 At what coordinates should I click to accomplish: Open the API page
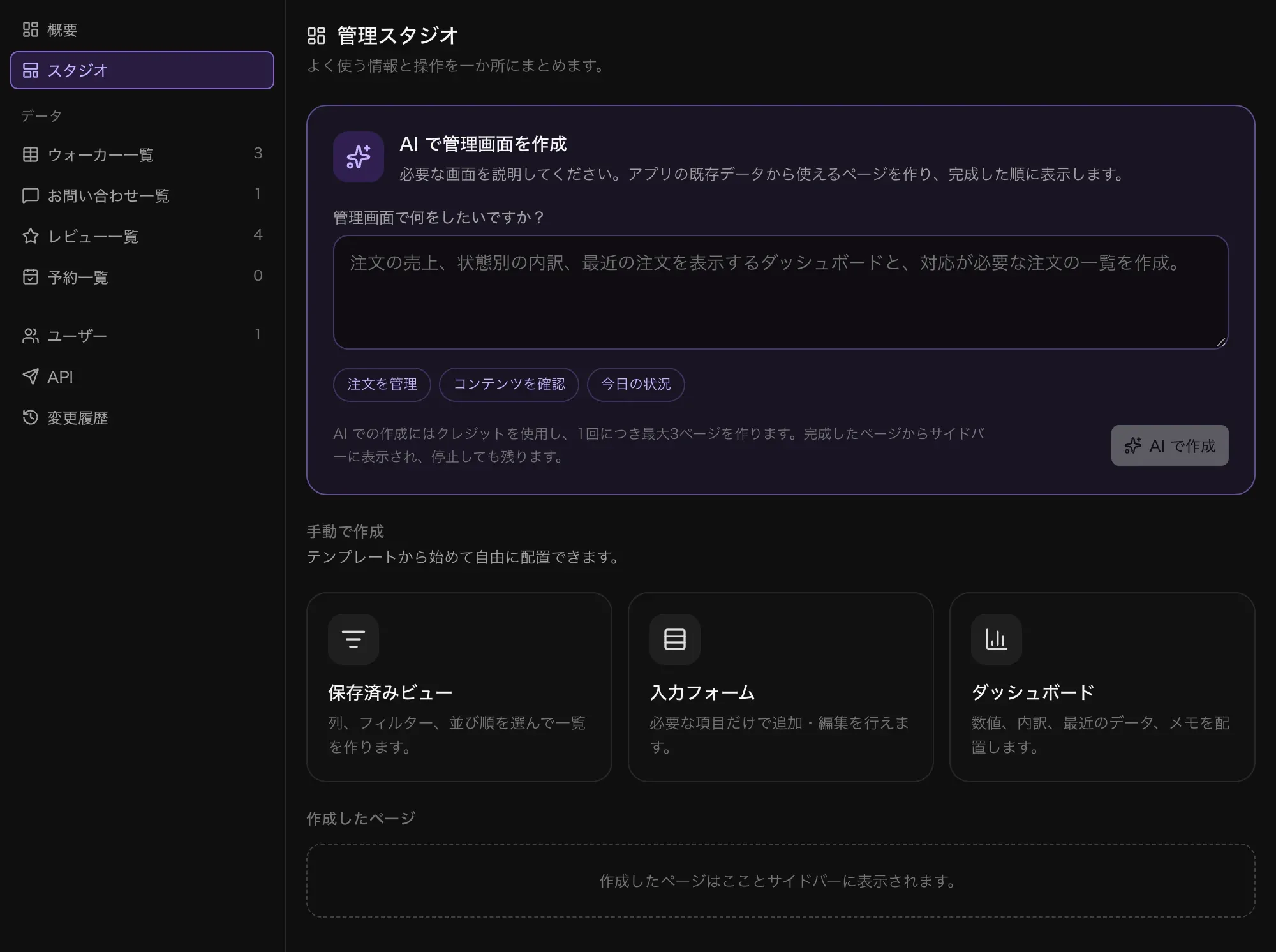[x=142, y=376]
